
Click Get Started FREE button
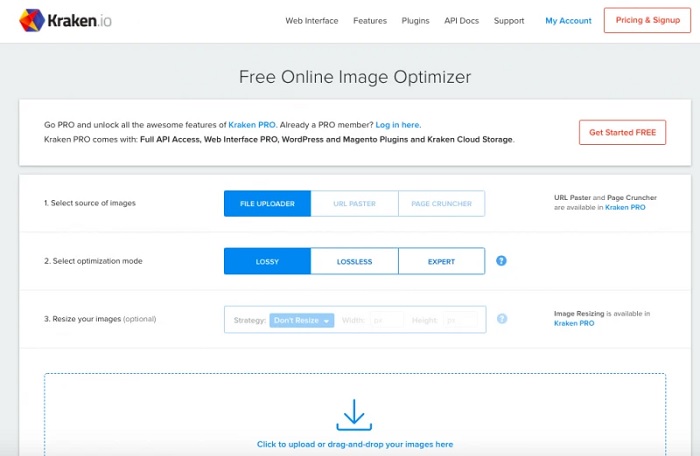622,132
